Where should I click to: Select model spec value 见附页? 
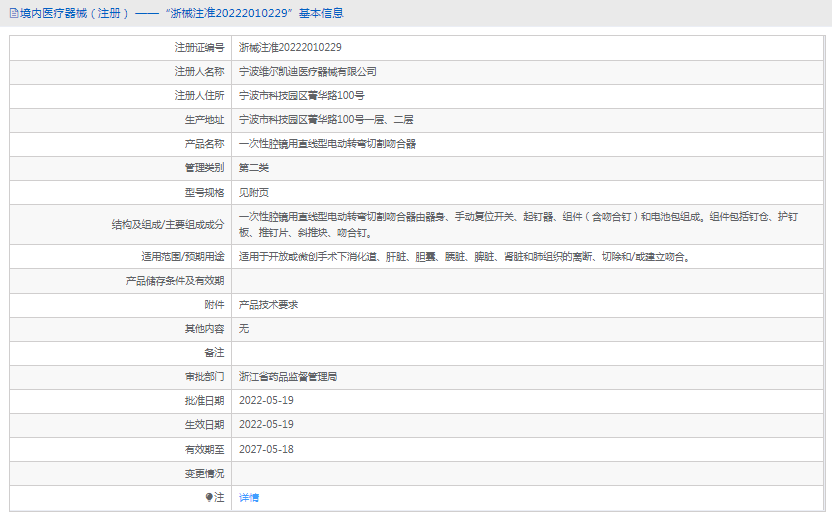coord(254,193)
